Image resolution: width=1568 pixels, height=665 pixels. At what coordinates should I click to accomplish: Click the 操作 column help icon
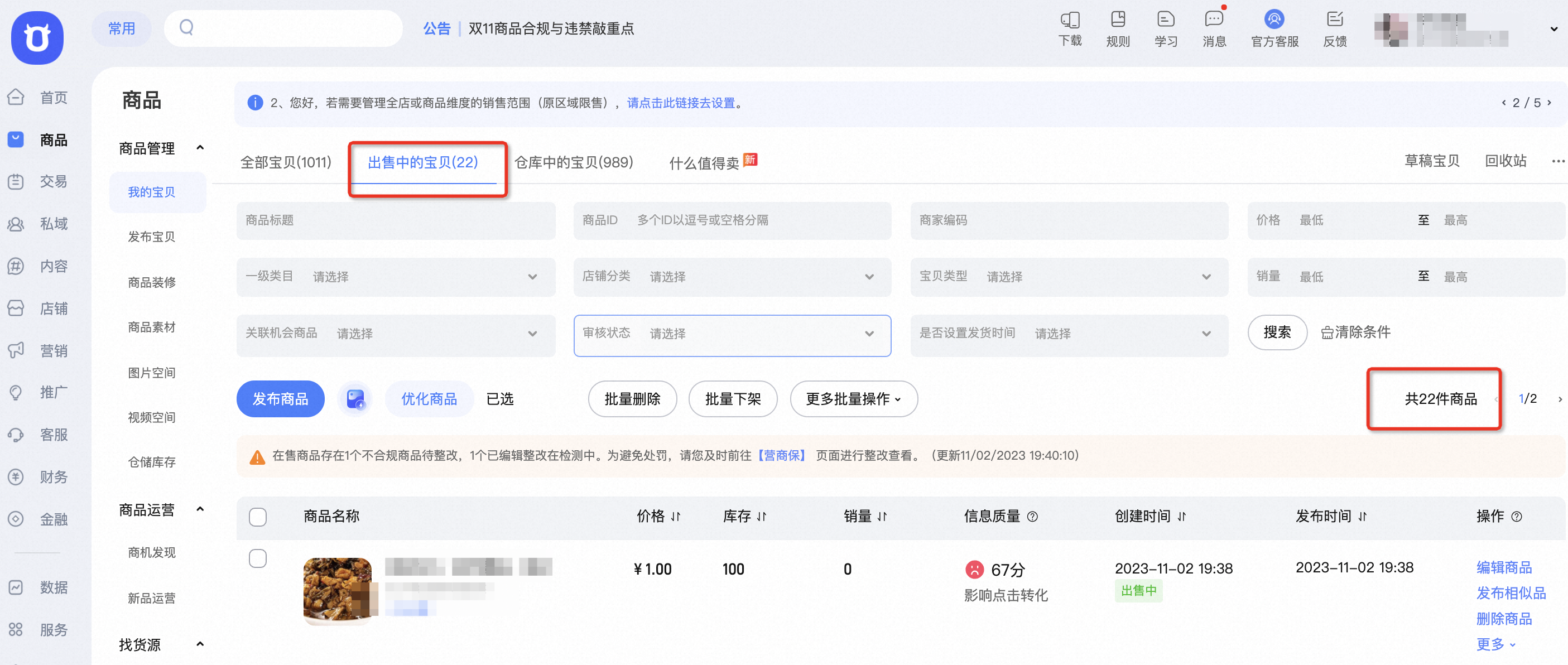point(1517,517)
